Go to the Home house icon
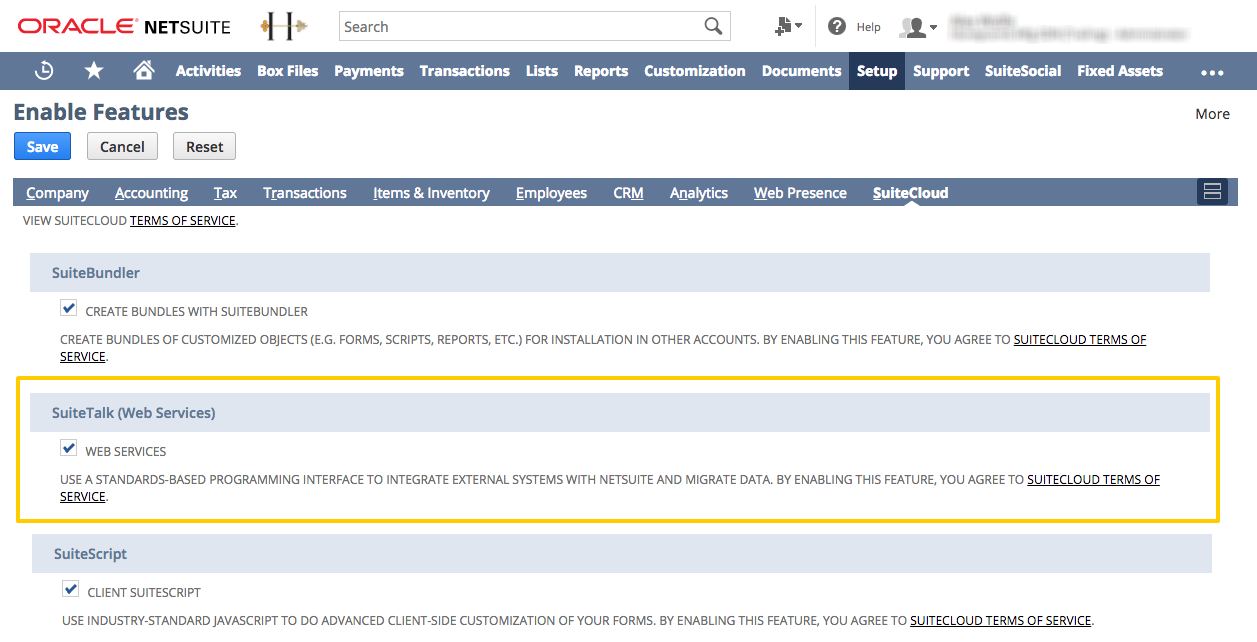 click(144, 71)
